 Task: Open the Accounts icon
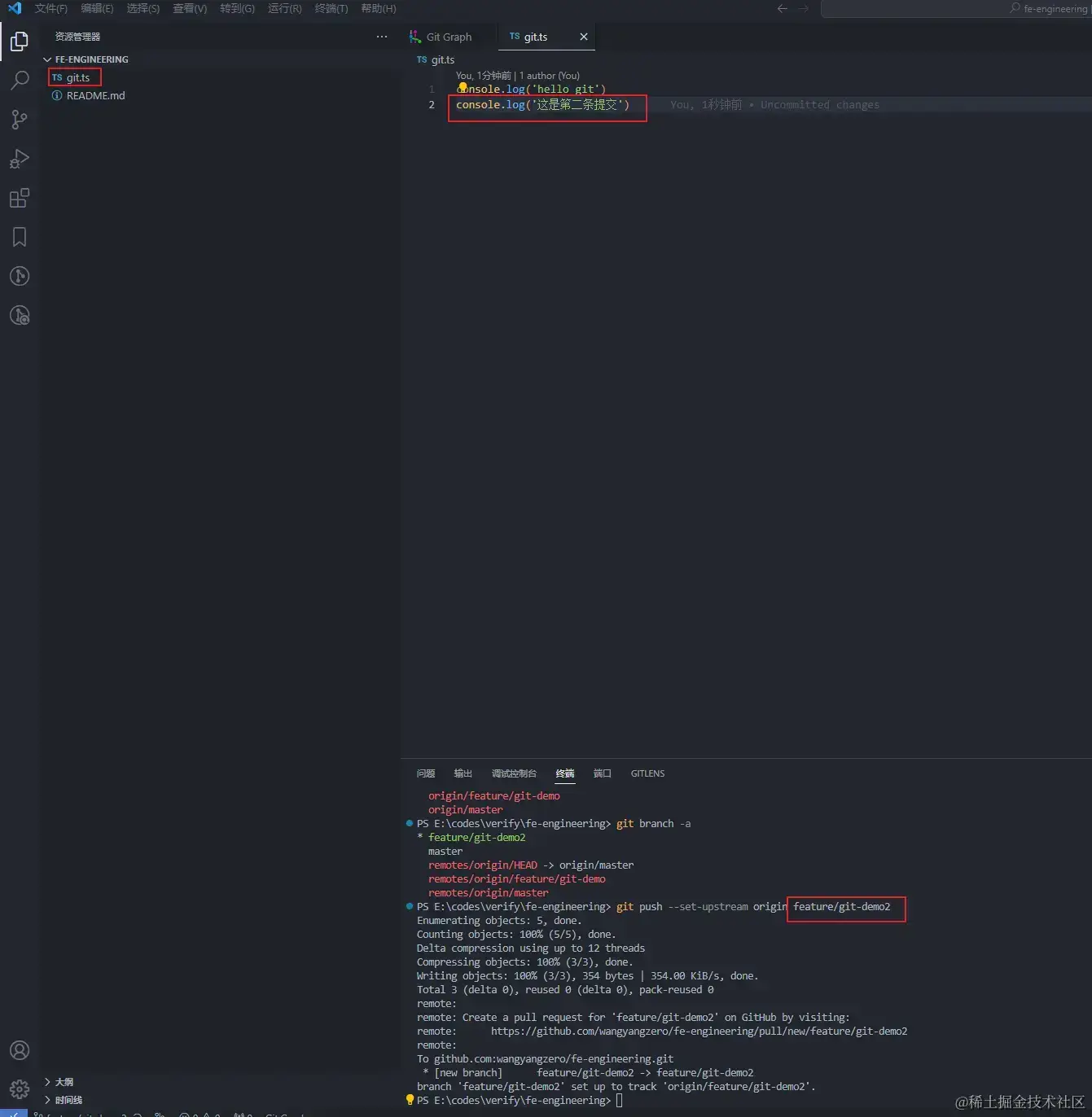[20, 1050]
